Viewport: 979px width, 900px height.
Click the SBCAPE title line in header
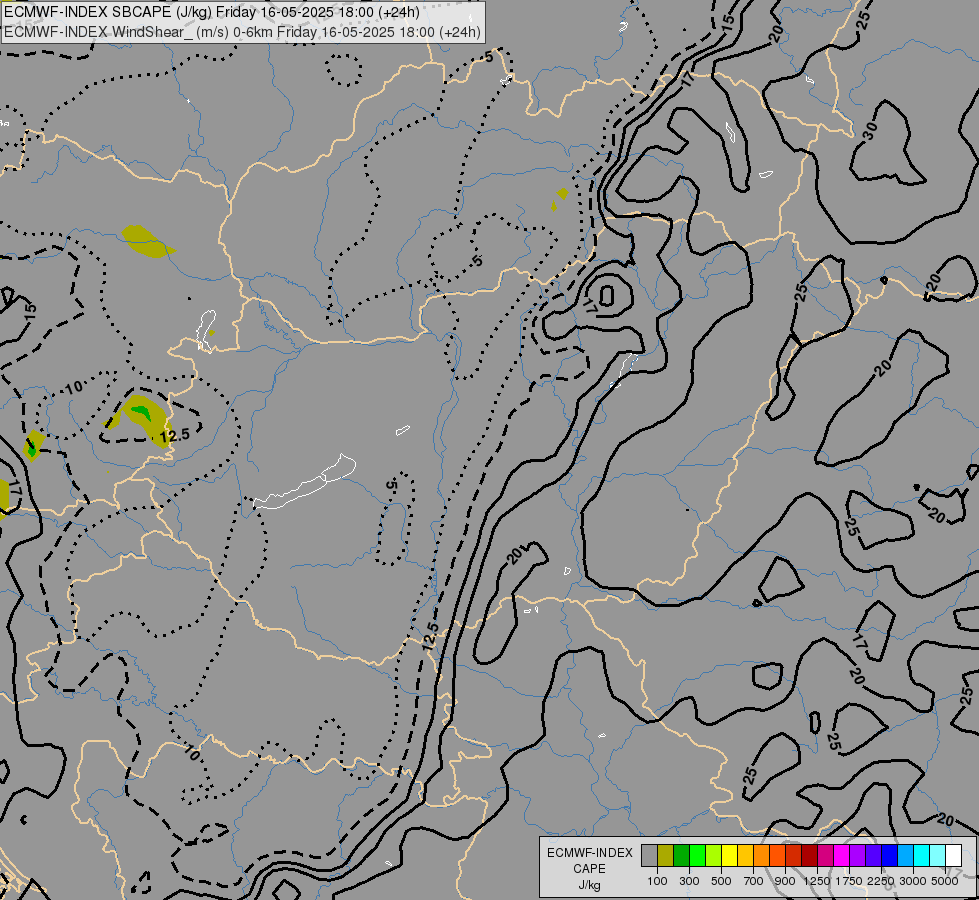(x=212, y=12)
